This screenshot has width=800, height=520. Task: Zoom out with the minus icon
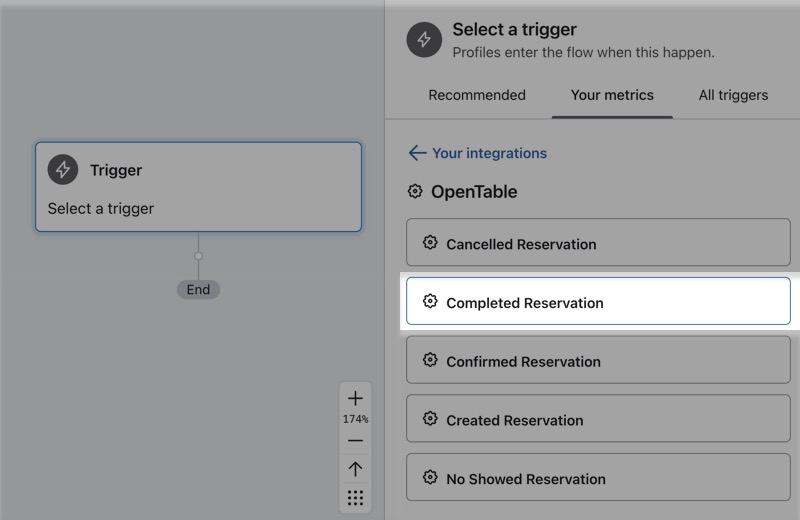(355, 440)
